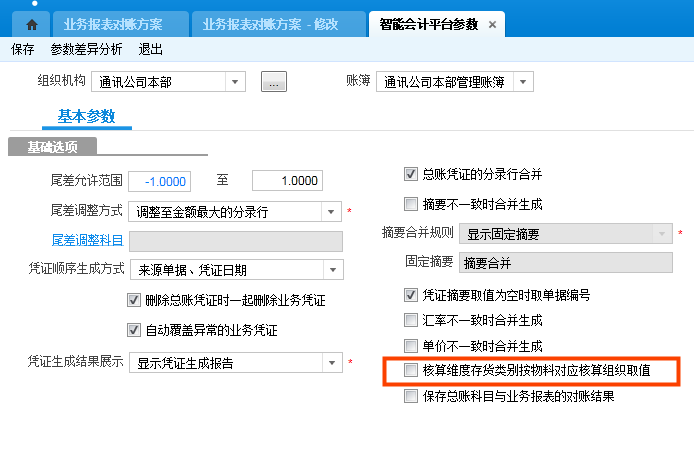Select the 基本参数 section tab
The height and width of the screenshot is (470, 694).
point(87,116)
